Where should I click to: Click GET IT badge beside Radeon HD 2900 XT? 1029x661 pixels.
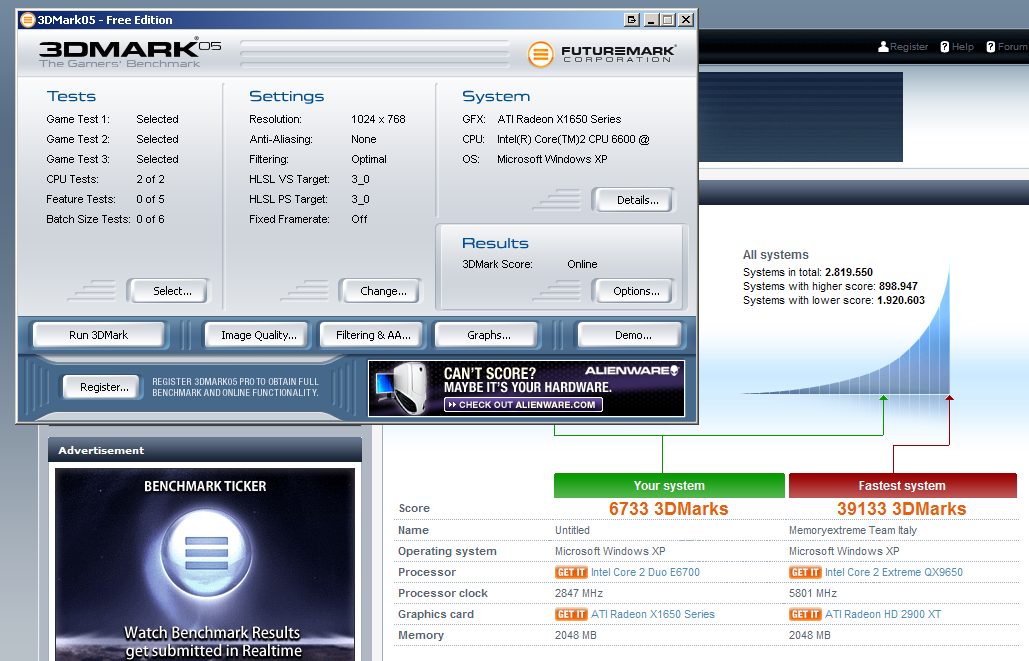[x=805, y=614]
